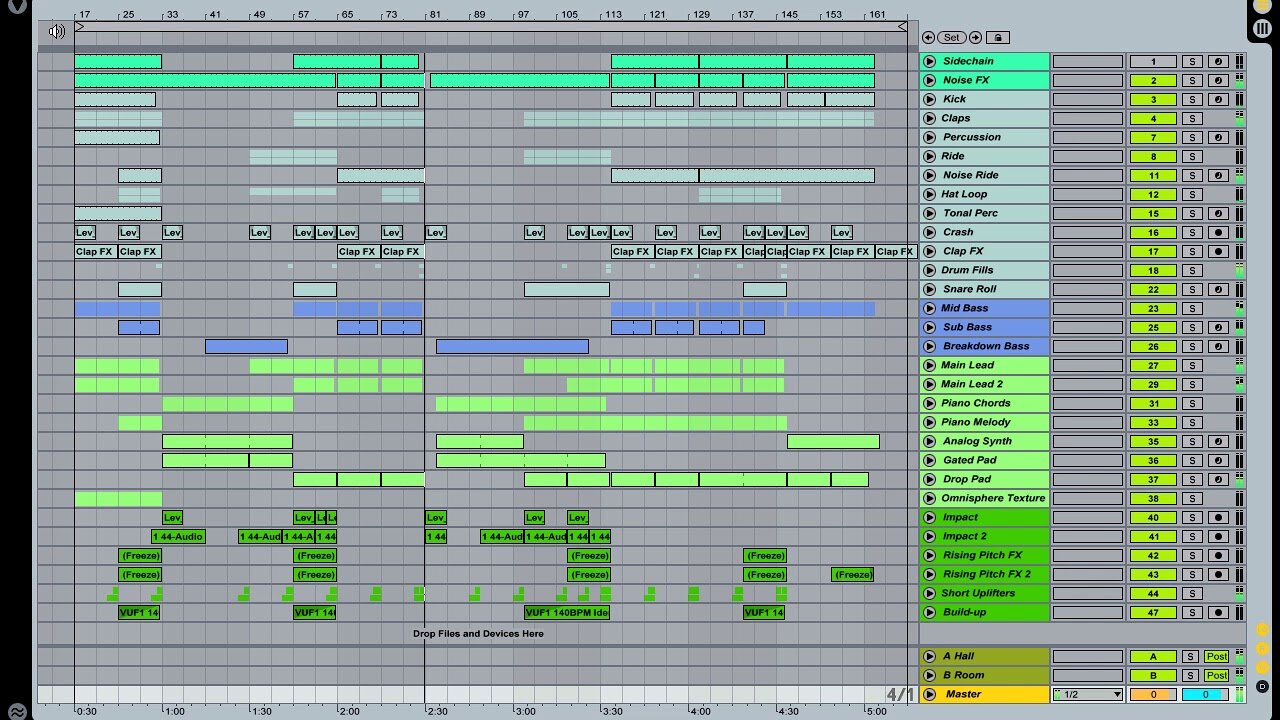Arm the Noise FX track
This screenshot has width=1280, height=720.
(1217, 80)
